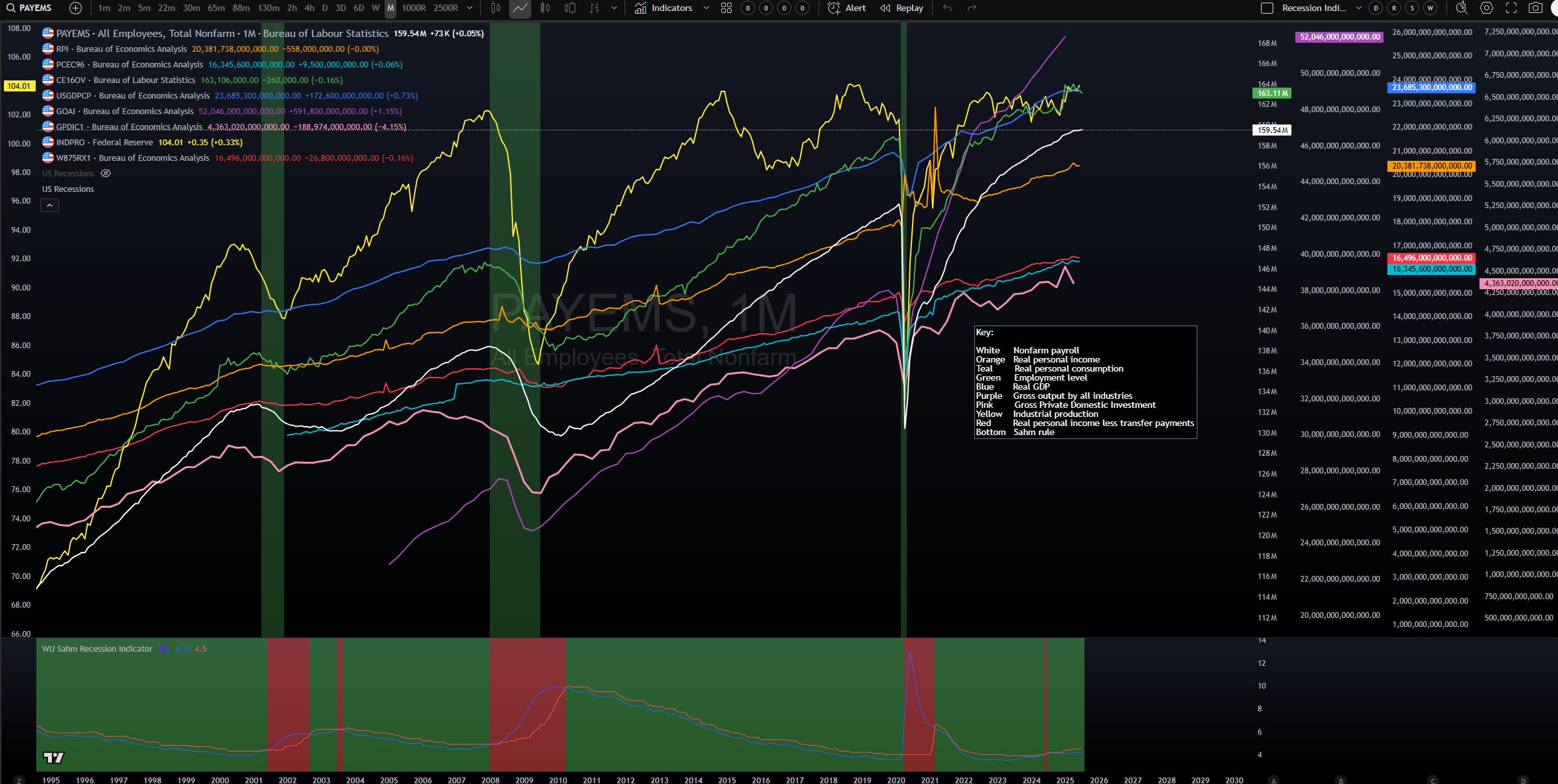Enter fullscreen mode
The height and width of the screenshot is (784, 1558).
(x=1511, y=8)
